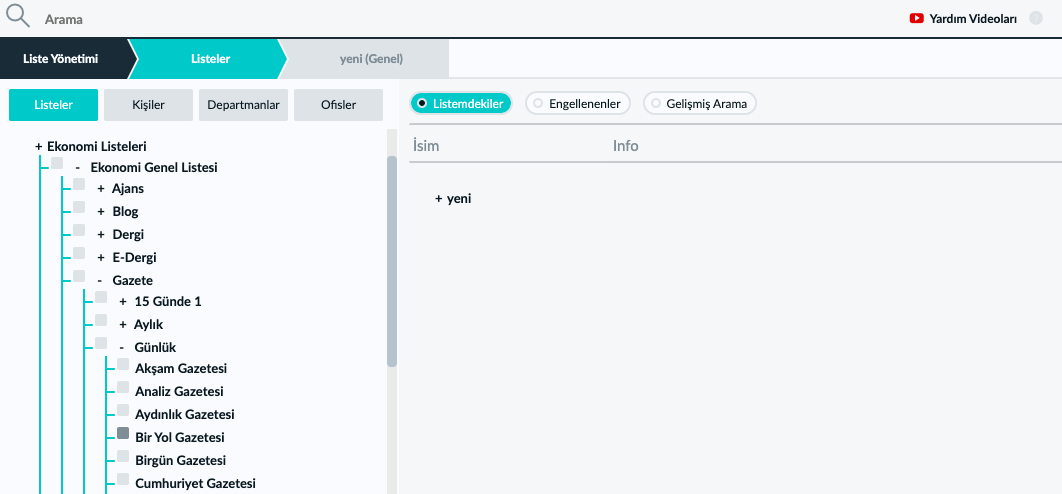Expand the Ajans tree node
Screen dimensions: 1062x494
101,188
